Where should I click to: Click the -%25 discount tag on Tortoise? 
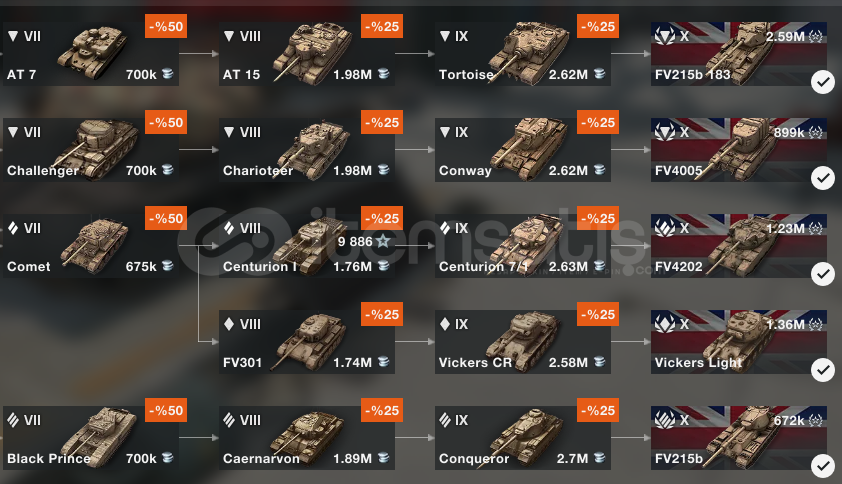click(x=598, y=26)
